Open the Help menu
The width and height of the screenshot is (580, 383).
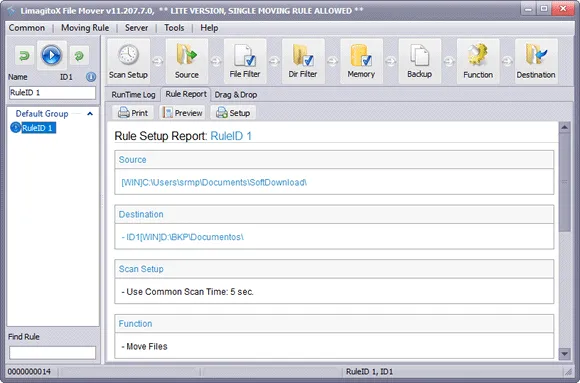click(209, 28)
